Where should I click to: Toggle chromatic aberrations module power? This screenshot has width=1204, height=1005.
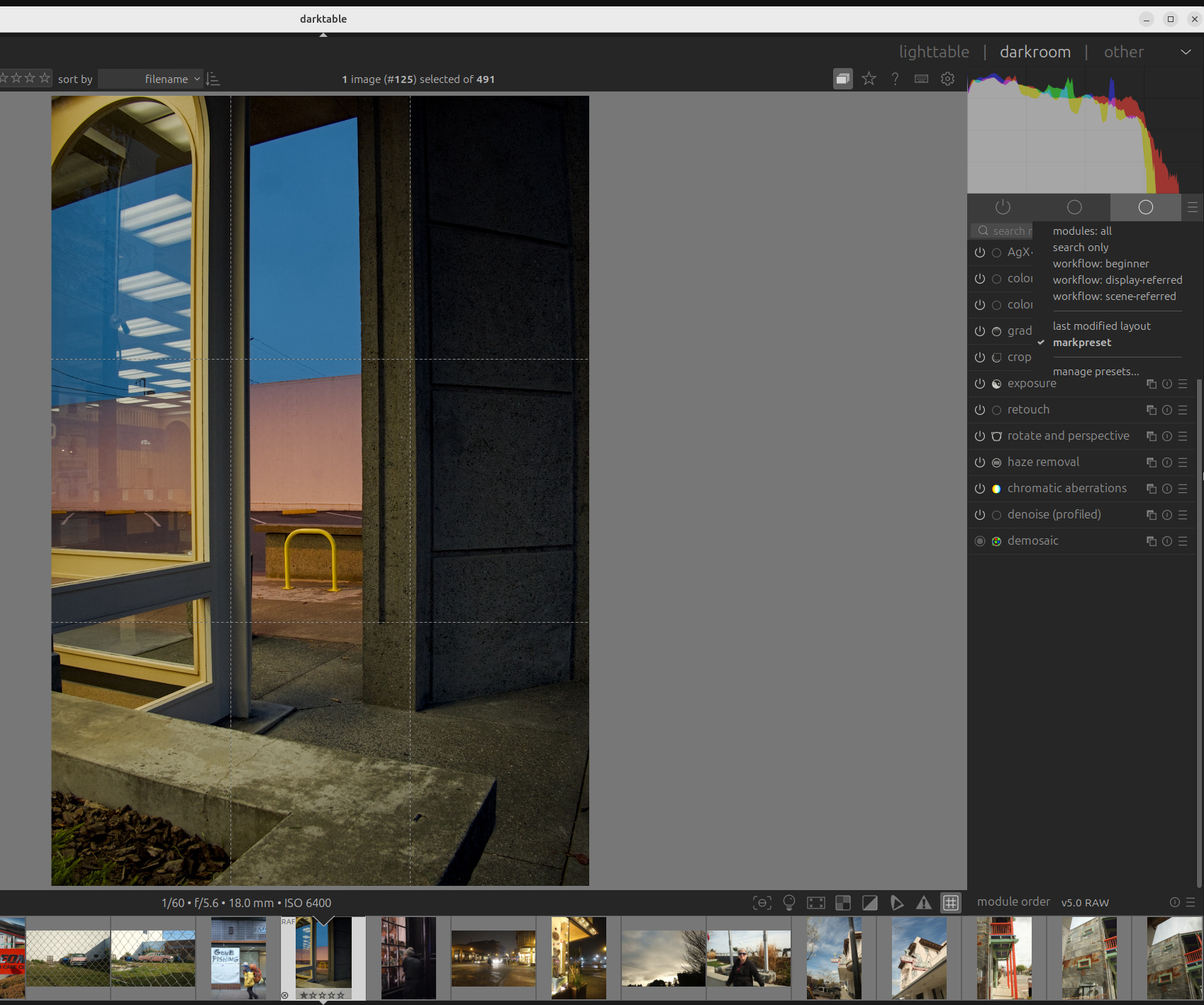coord(980,489)
